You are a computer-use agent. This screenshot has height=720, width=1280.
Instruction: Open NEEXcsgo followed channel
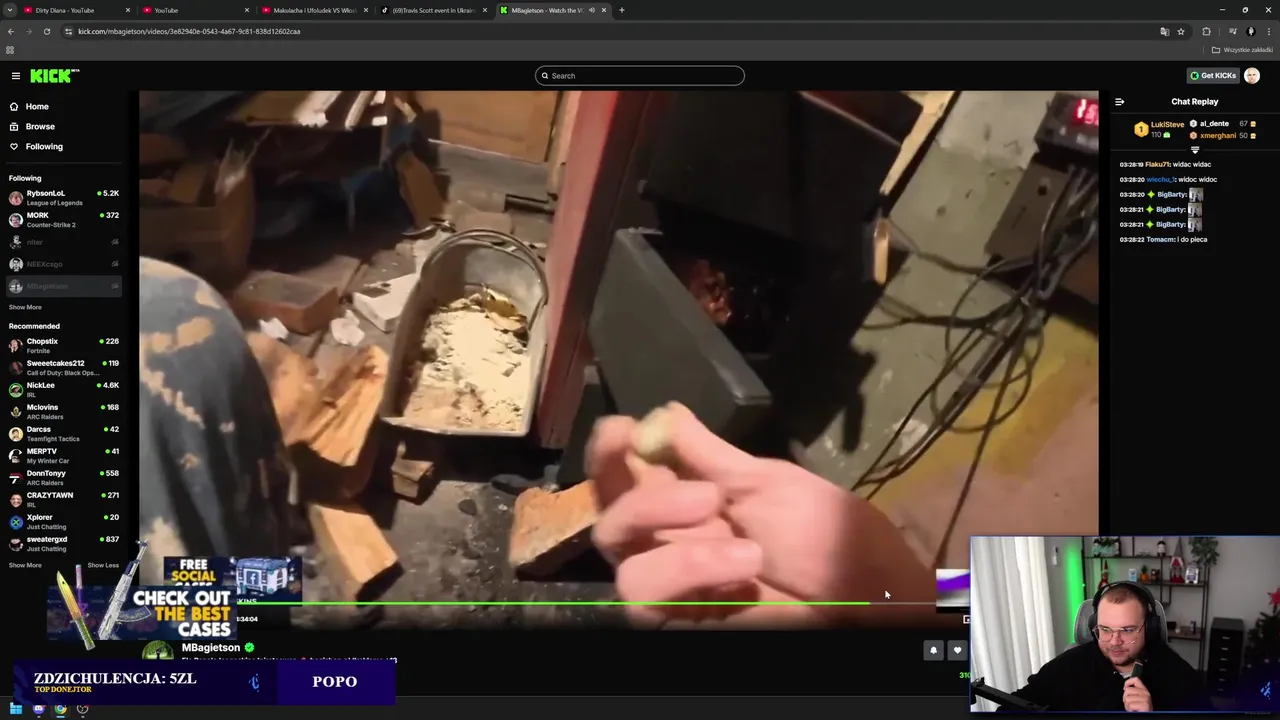point(64,264)
